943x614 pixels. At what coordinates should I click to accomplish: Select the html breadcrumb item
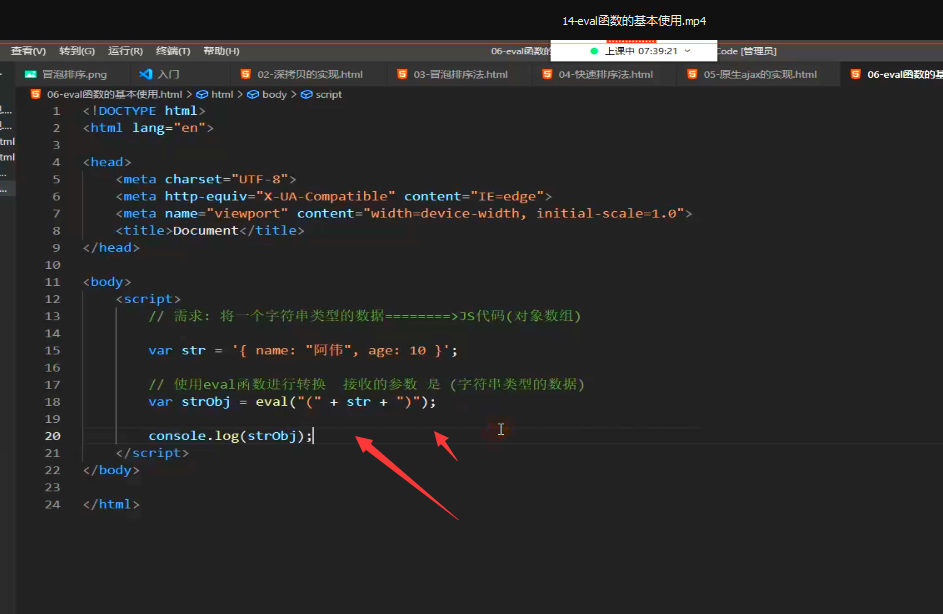click(222, 94)
